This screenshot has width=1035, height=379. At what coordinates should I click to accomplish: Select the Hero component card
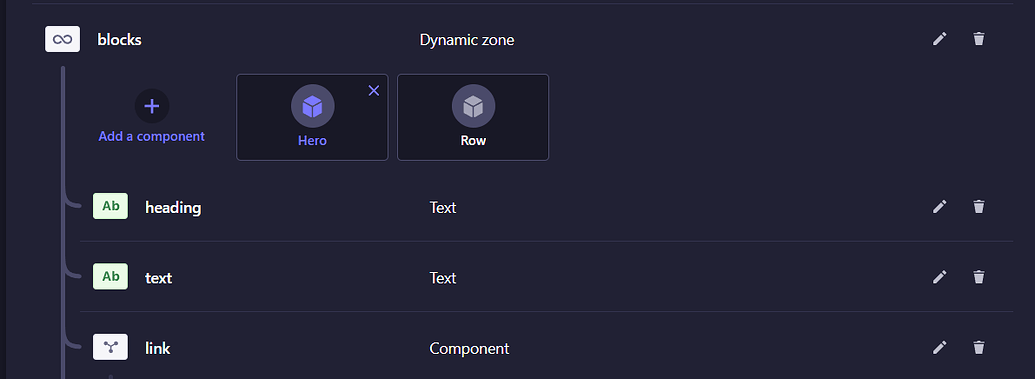(x=312, y=117)
